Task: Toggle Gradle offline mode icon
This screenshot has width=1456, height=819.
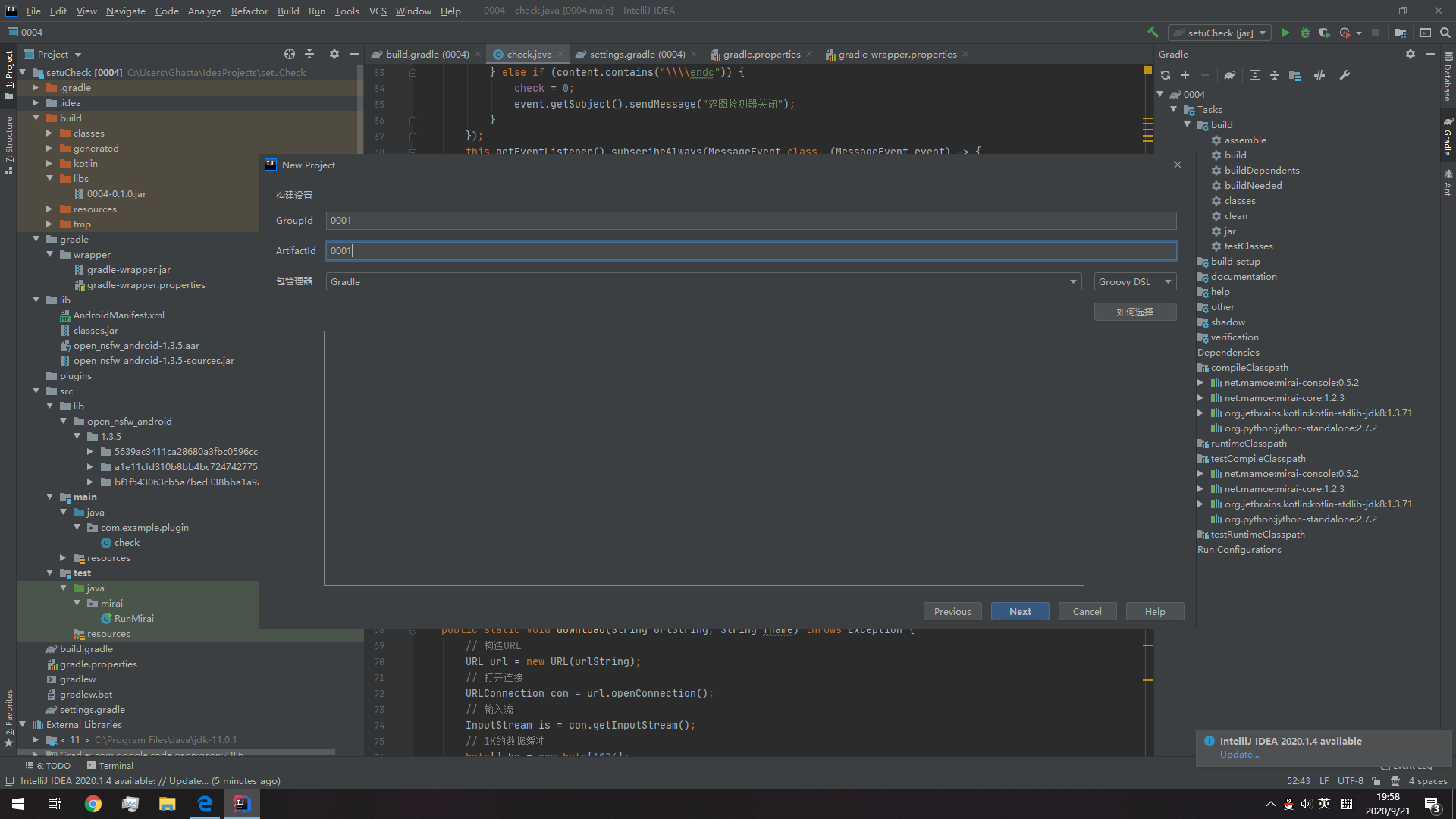Action: 1319,75
